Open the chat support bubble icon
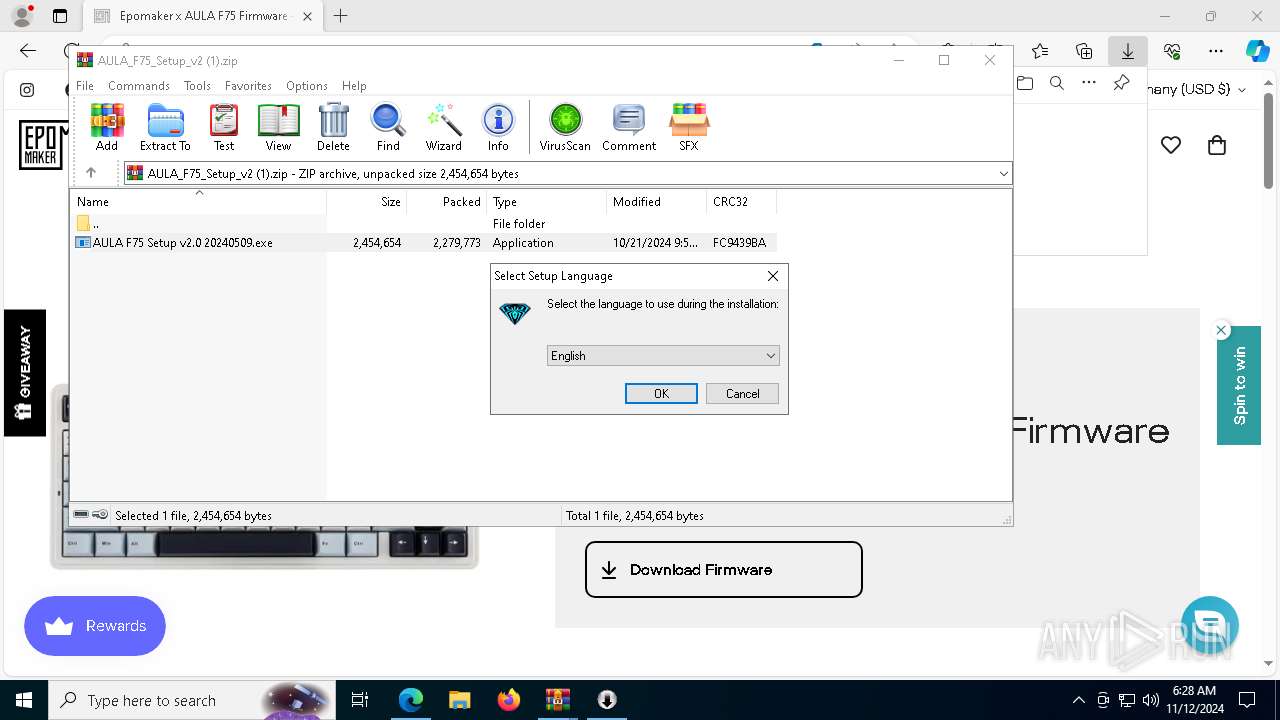 point(1210,625)
